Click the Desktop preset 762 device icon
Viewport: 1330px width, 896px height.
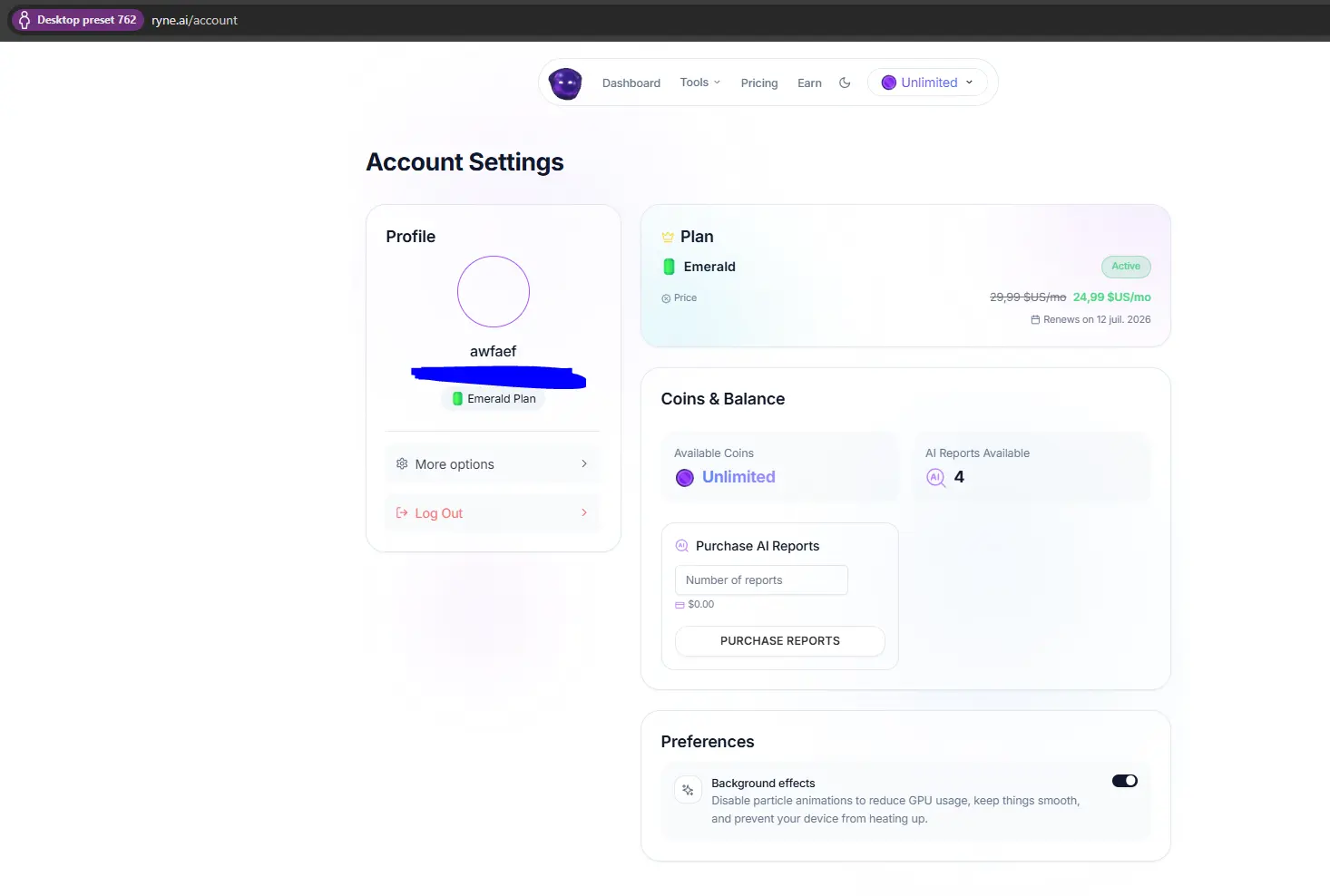pyautogui.click(x=24, y=20)
